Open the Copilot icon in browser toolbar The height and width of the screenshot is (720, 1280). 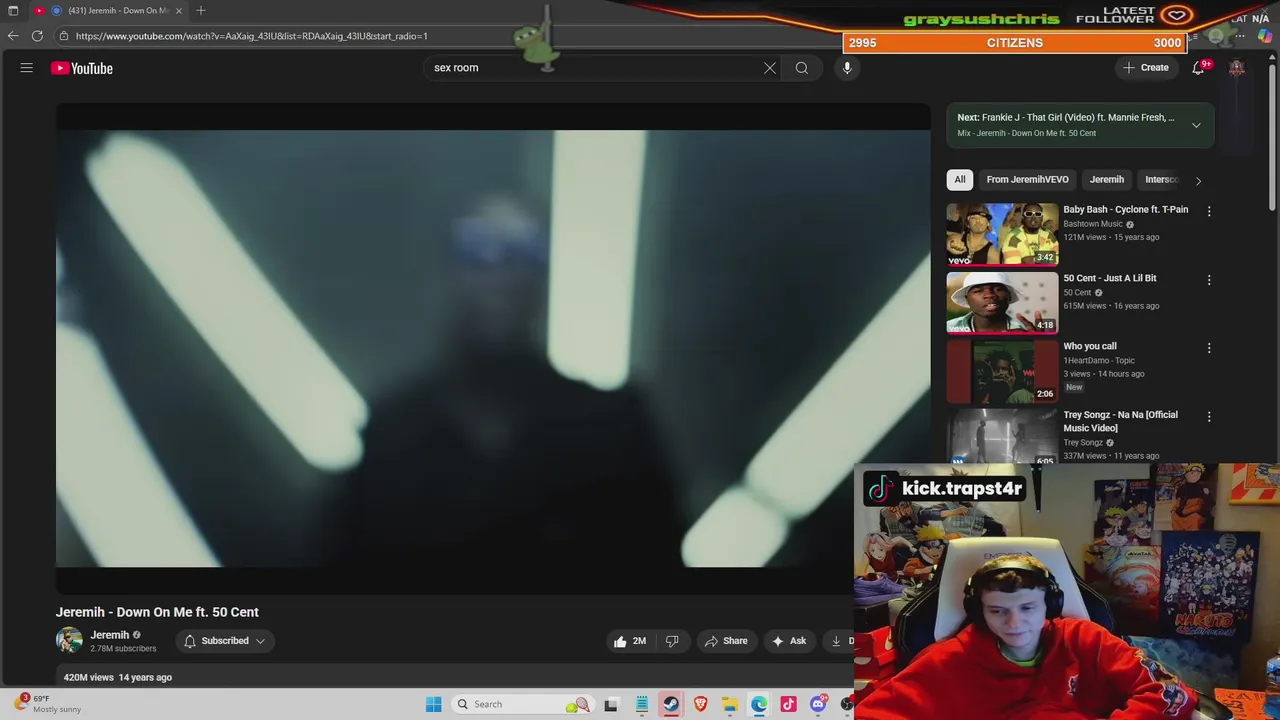[1265, 36]
